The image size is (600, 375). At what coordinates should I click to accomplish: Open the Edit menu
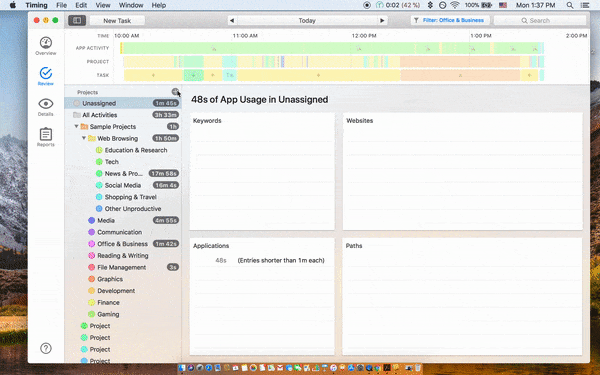pyautogui.click(x=81, y=5)
